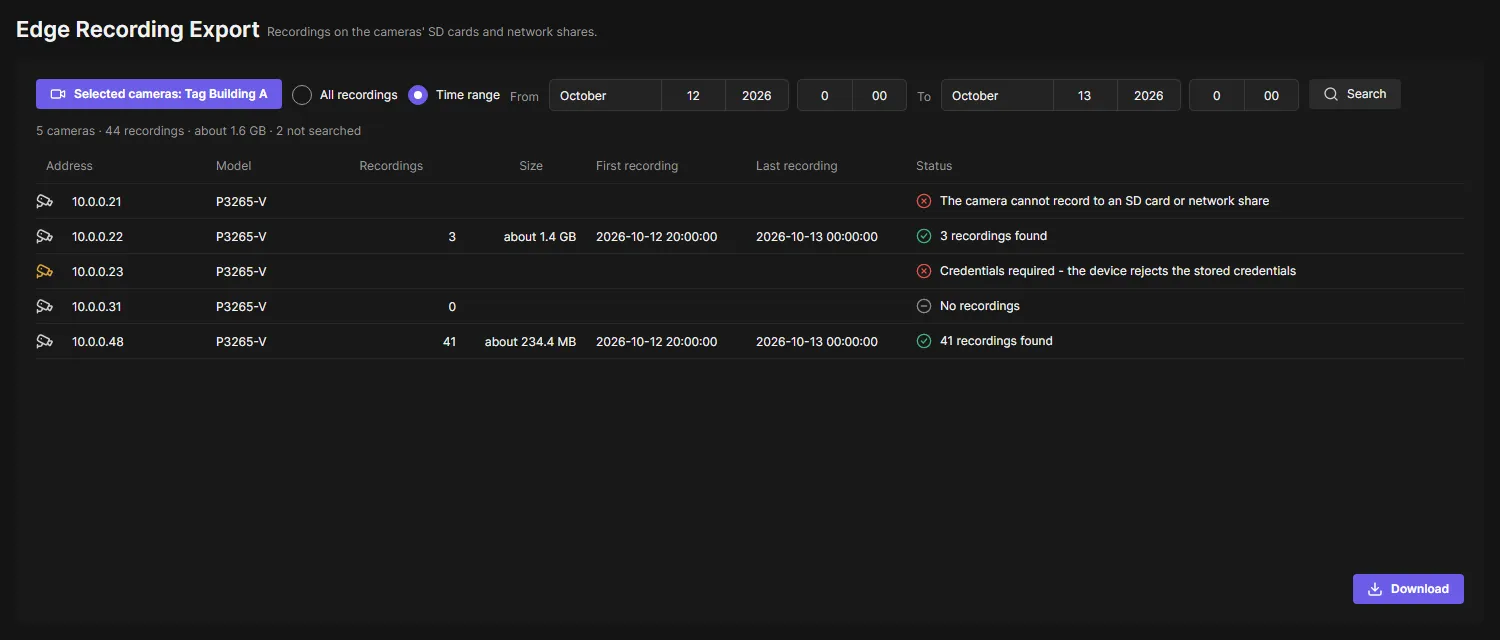The image size is (1500, 640).
Task: Click camera icon for 10.0.0.21
Action: tap(45, 201)
